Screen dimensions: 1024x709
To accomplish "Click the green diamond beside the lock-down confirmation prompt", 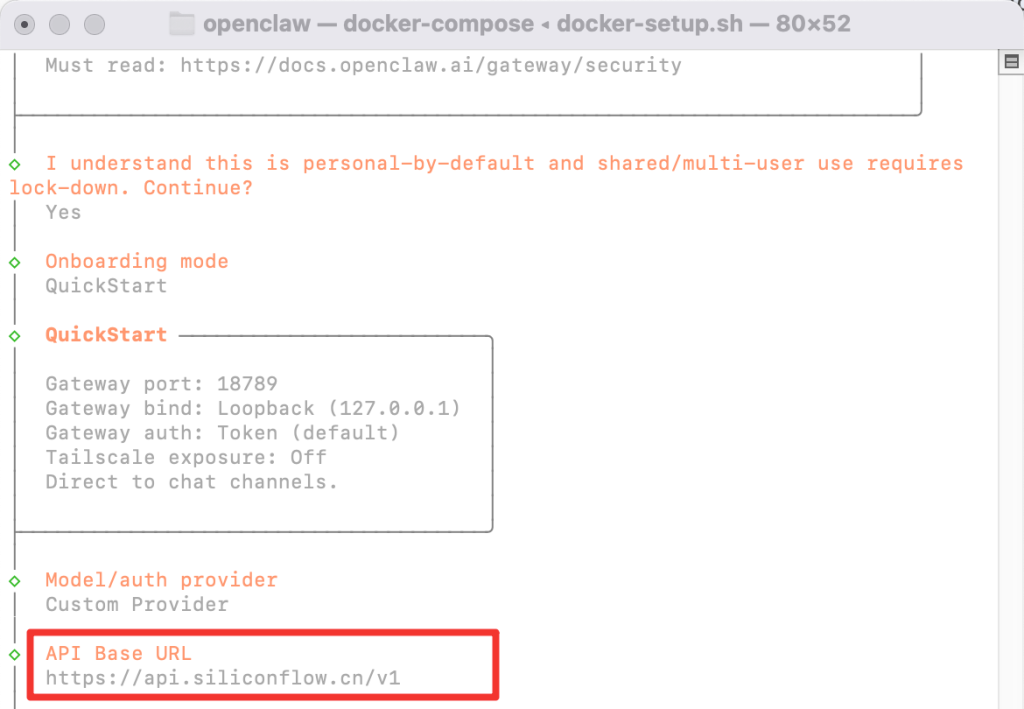I will point(14,163).
